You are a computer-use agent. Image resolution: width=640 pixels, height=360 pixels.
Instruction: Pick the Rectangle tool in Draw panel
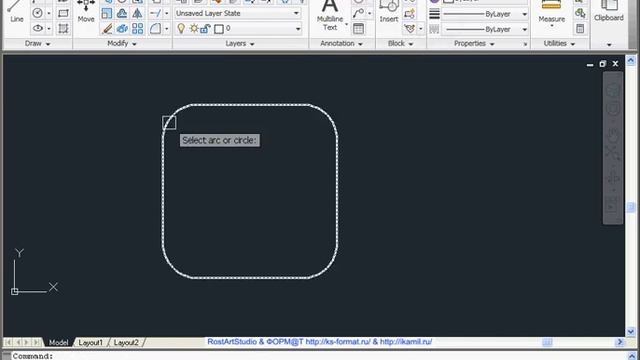tap(63, 13)
